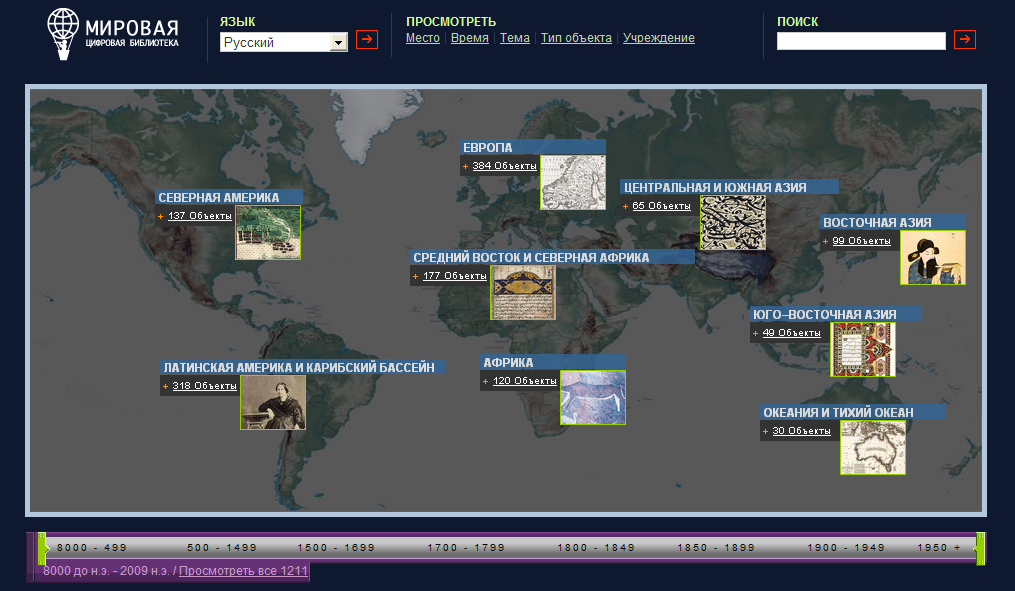This screenshot has width=1015, height=591.
Task: Click the East Asia portrait thumbnail
Action: (932, 258)
